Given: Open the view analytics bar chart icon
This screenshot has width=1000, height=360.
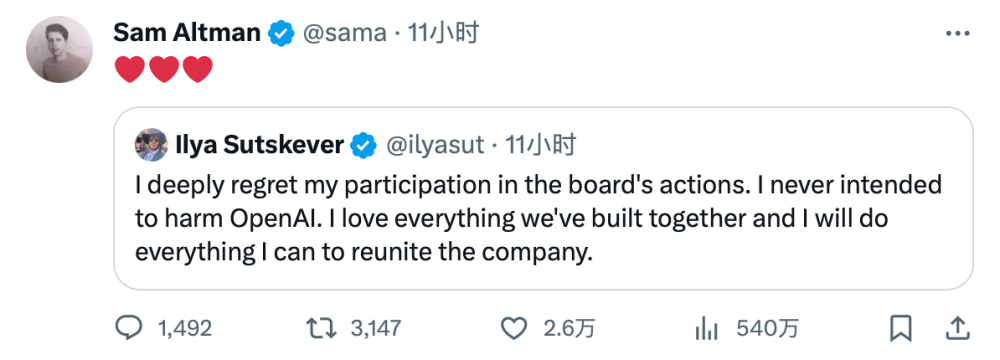Looking at the screenshot, I should (706, 329).
